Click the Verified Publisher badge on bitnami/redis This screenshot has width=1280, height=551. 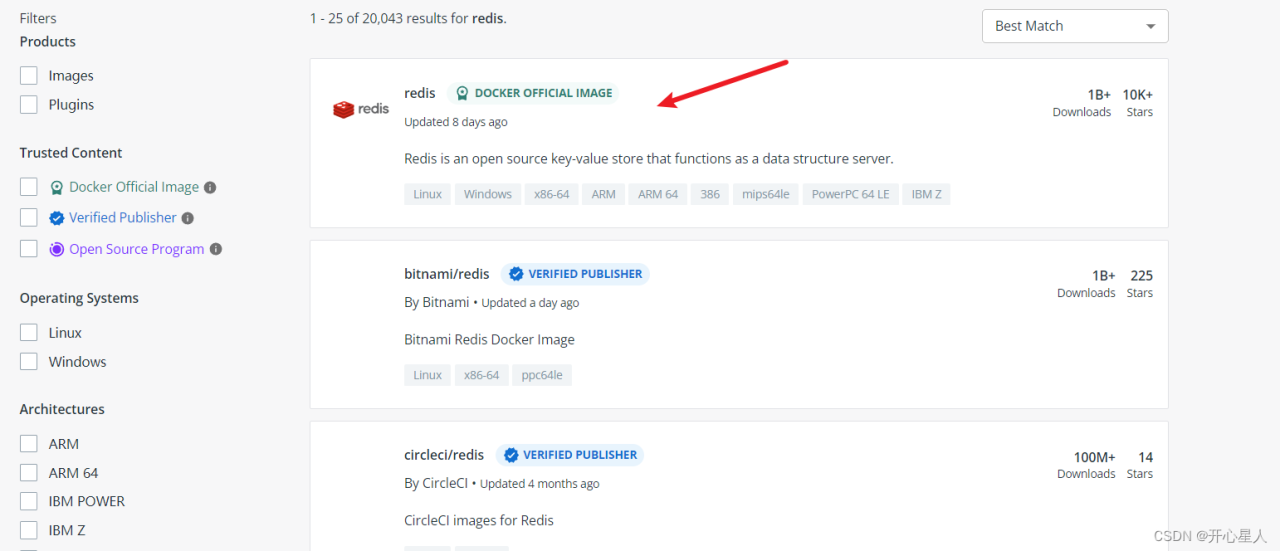(x=575, y=274)
